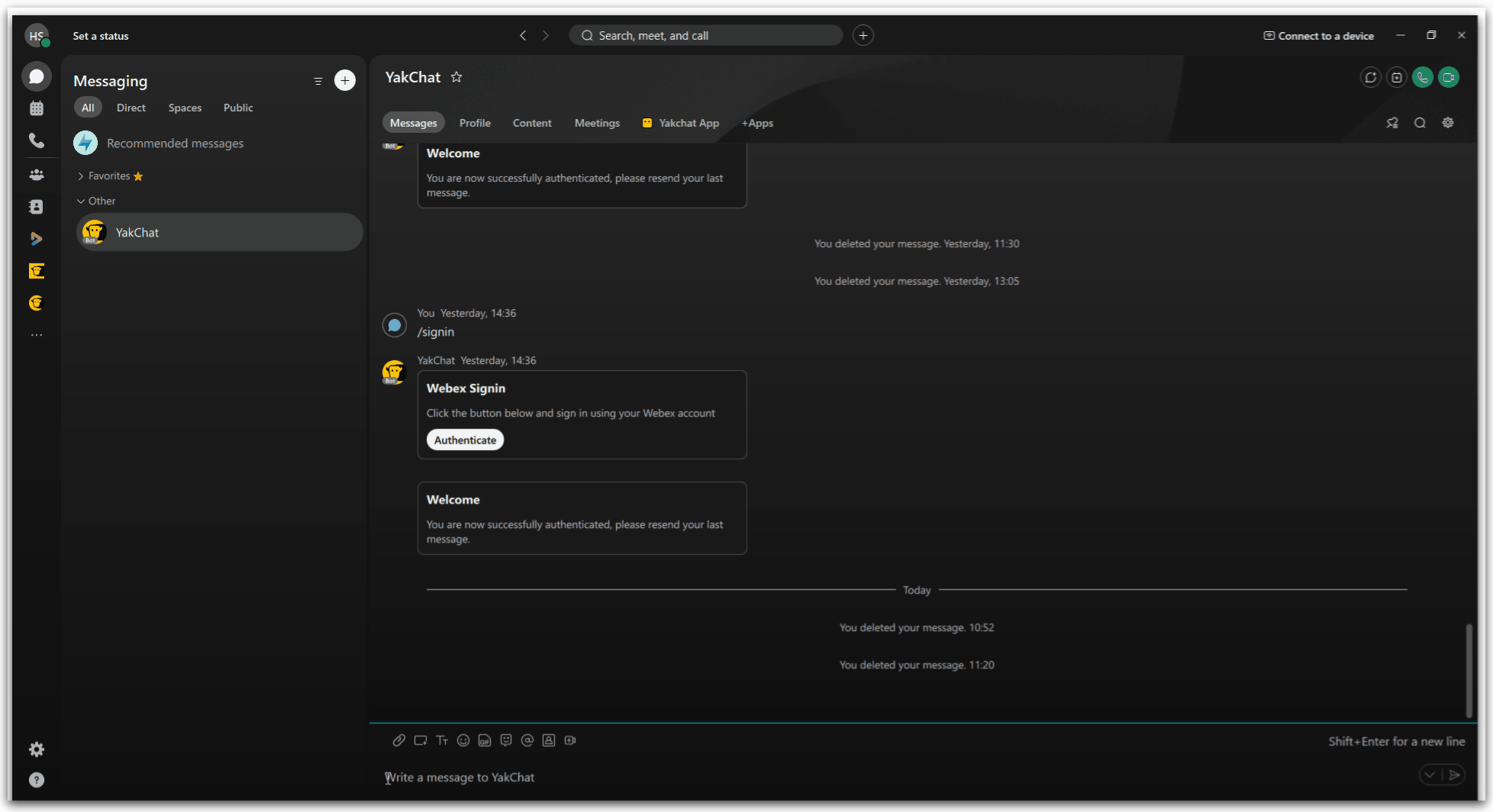Click the scrollbar in the message area

(1468, 670)
